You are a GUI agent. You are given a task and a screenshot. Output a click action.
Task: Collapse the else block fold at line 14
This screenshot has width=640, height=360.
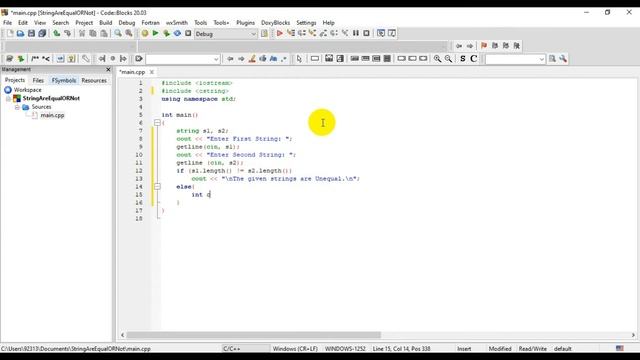(157, 187)
